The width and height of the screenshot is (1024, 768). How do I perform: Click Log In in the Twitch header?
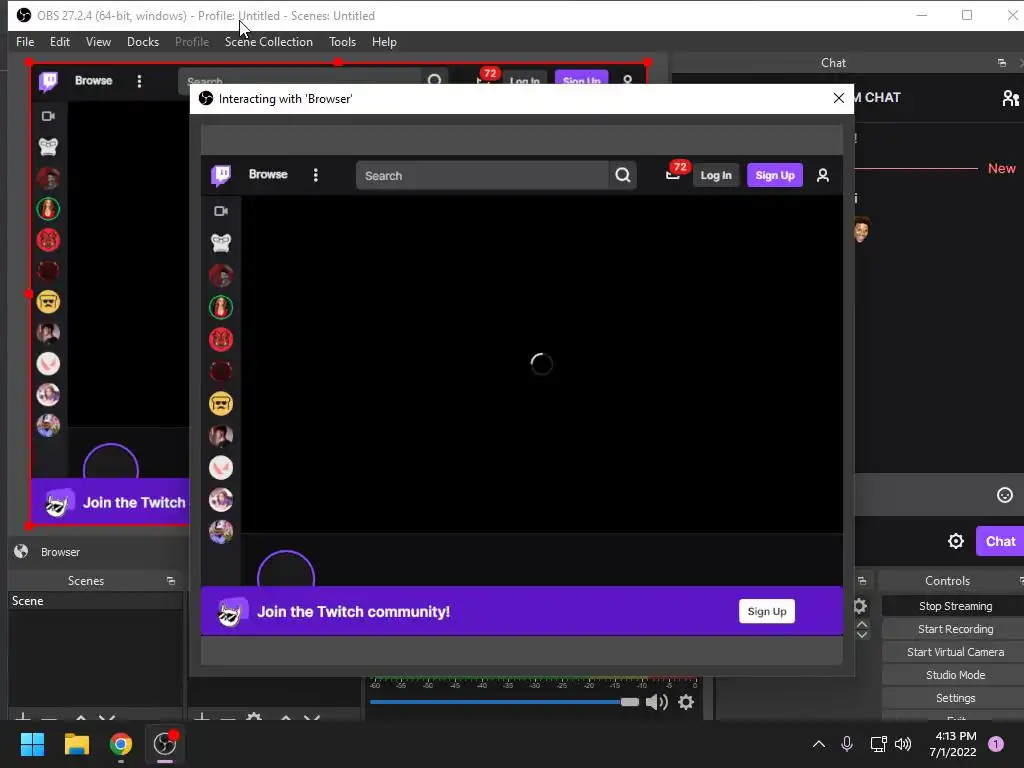click(x=716, y=175)
